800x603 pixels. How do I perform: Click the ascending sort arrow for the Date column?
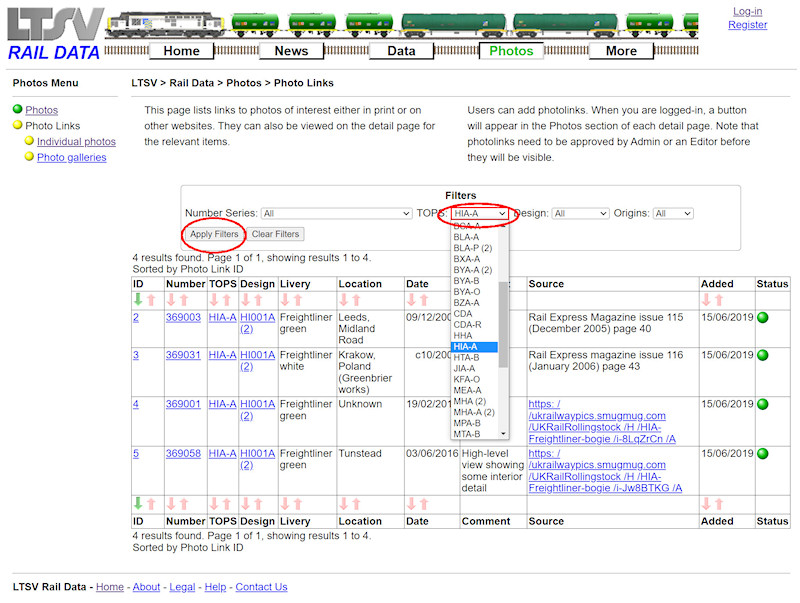423,298
